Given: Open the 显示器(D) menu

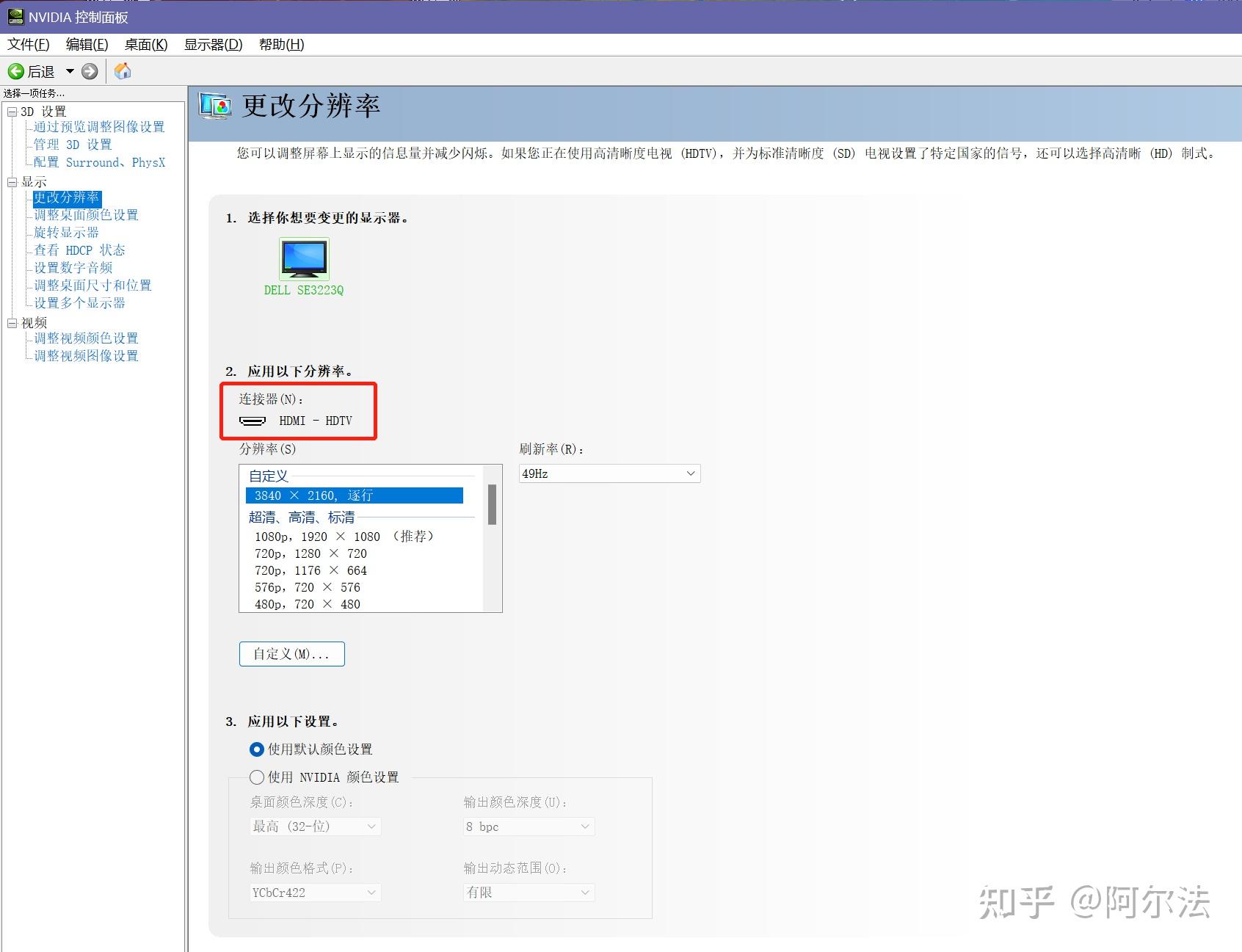Looking at the screenshot, I should pyautogui.click(x=213, y=44).
